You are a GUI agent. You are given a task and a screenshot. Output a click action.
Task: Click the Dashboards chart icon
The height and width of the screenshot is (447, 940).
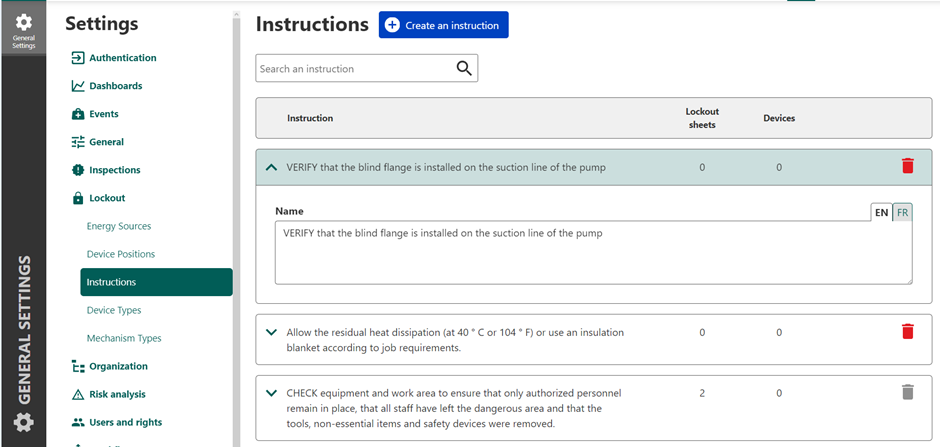[x=78, y=86]
